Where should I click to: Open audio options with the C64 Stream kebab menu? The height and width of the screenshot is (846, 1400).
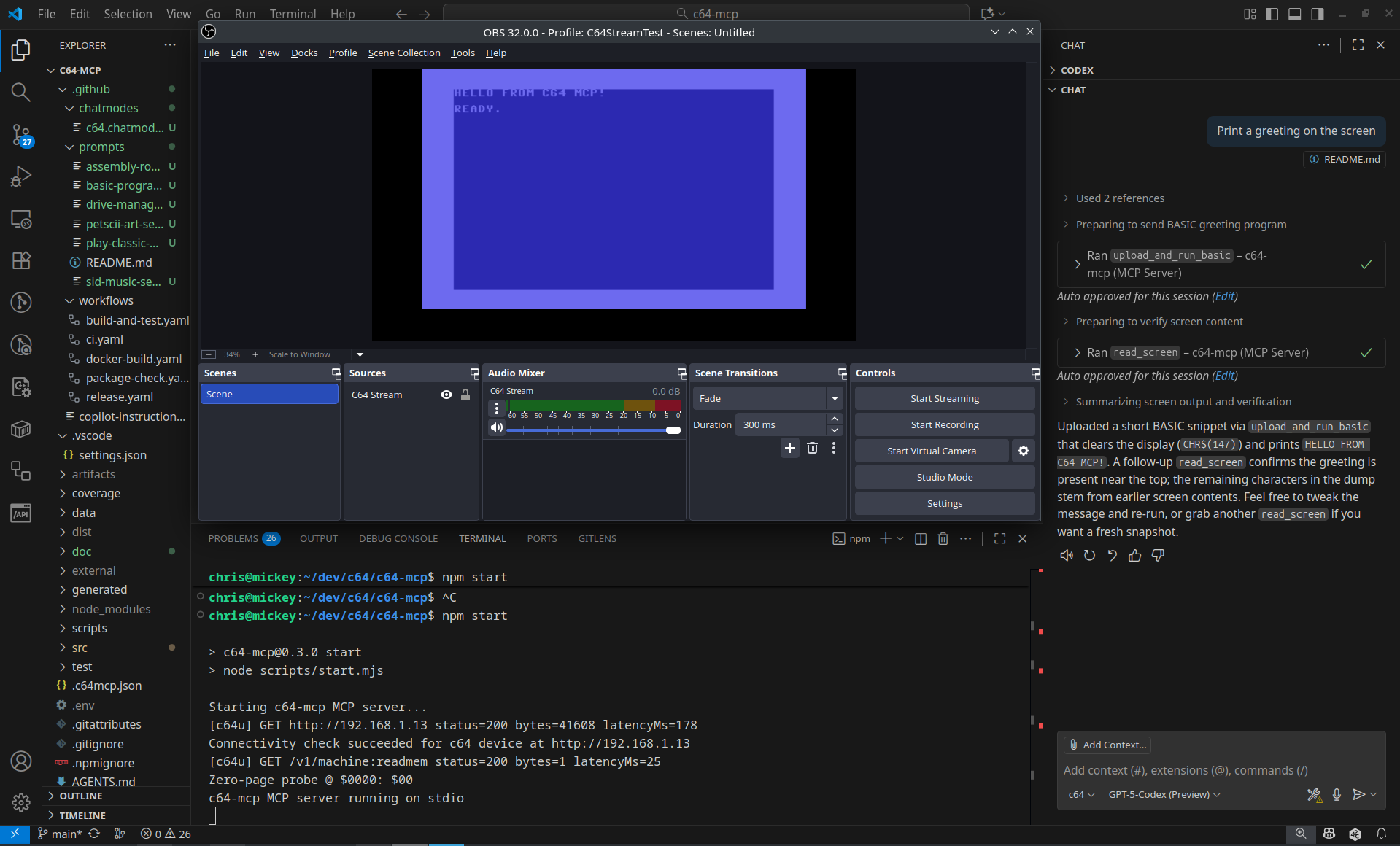[497, 408]
